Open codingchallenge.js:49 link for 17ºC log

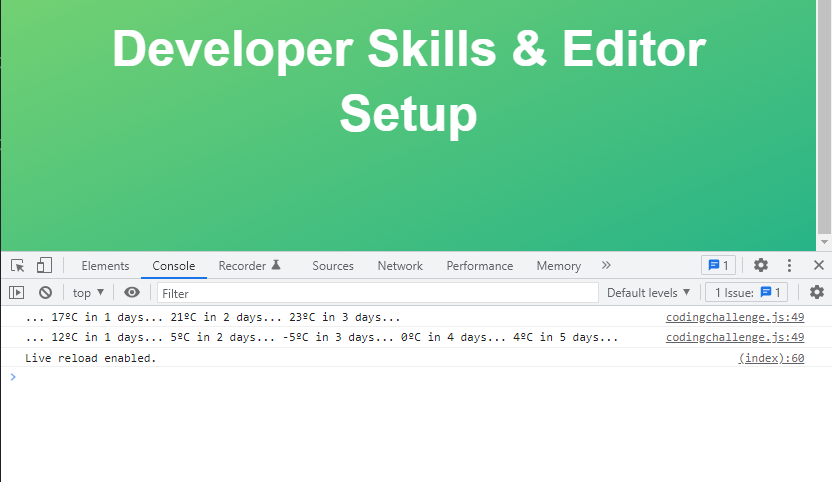point(735,317)
